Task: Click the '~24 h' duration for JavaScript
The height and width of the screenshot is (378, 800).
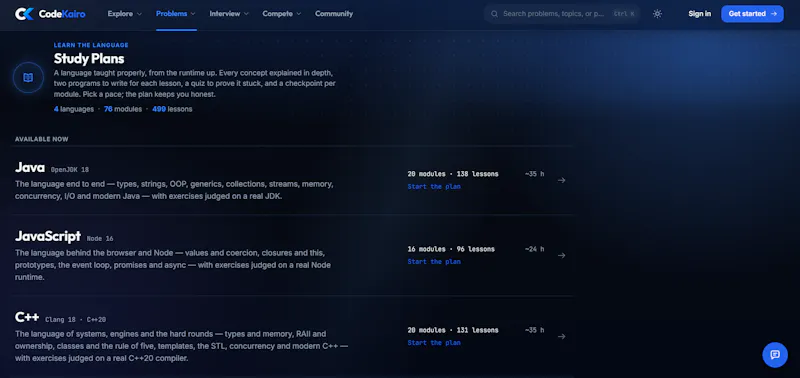Action: pos(534,249)
